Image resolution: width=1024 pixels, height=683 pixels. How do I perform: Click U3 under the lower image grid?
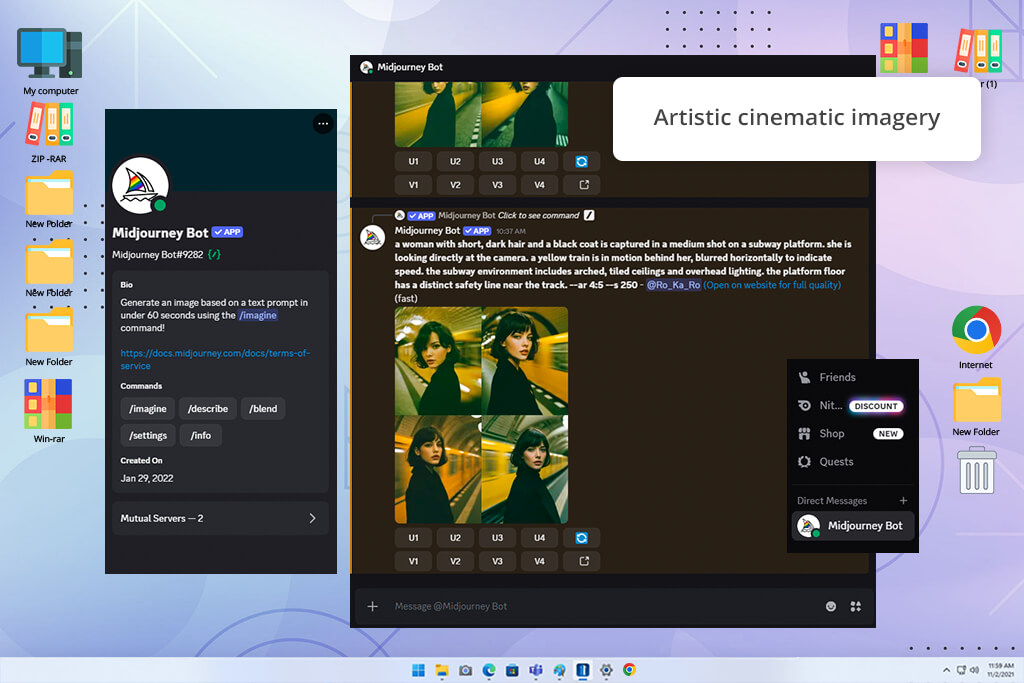(x=497, y=538)
